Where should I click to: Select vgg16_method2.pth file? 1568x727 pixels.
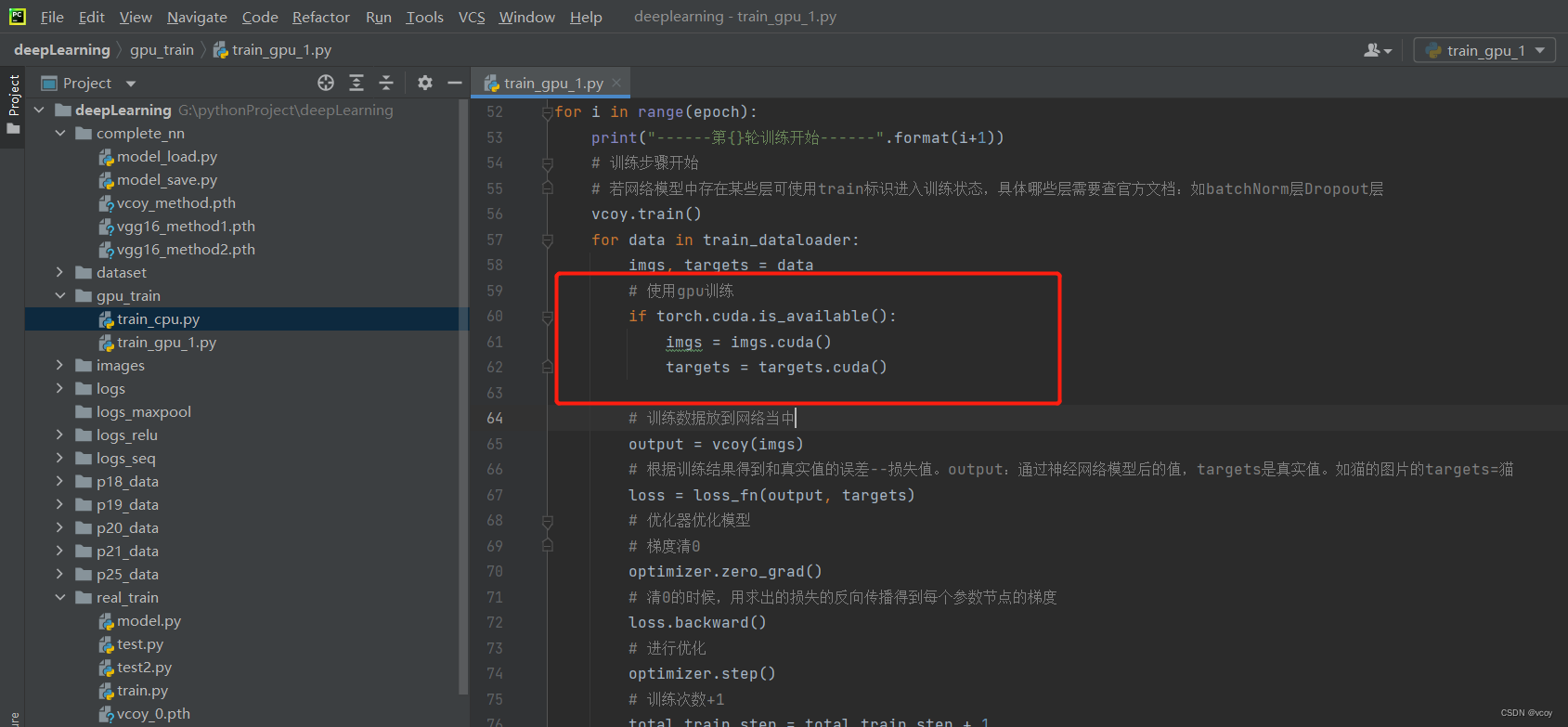pos(186,249)
